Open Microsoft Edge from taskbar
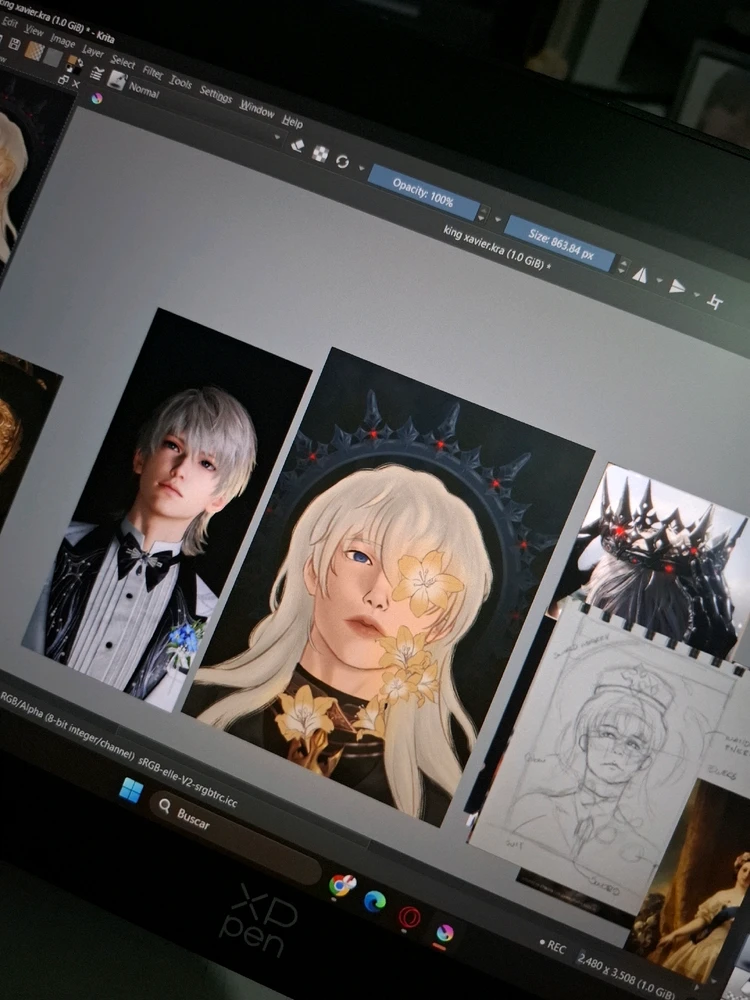The height and width of the screenshot is (1000, 750). [x=374, y=901]
